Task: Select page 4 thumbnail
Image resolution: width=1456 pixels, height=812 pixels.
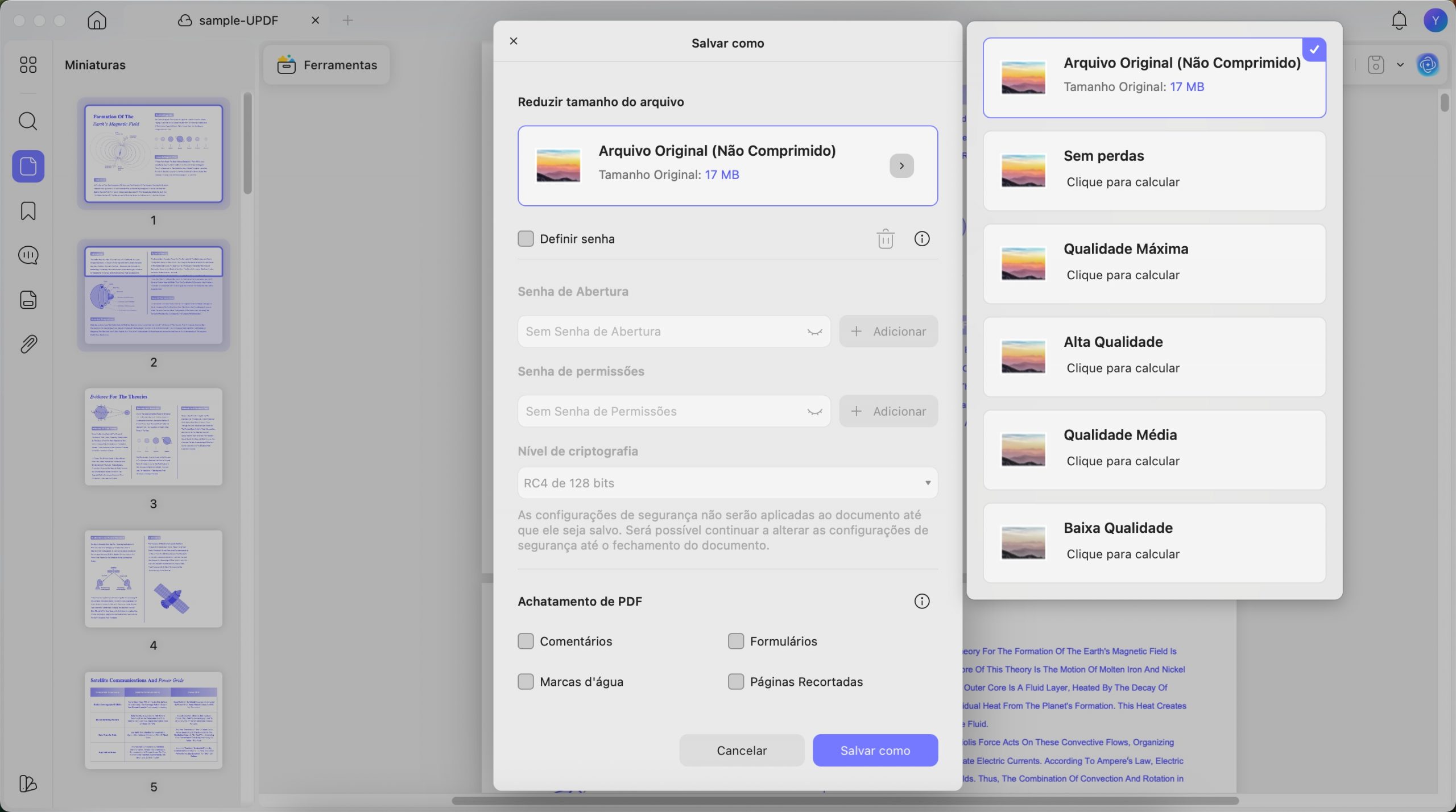Action: [154, 579]
